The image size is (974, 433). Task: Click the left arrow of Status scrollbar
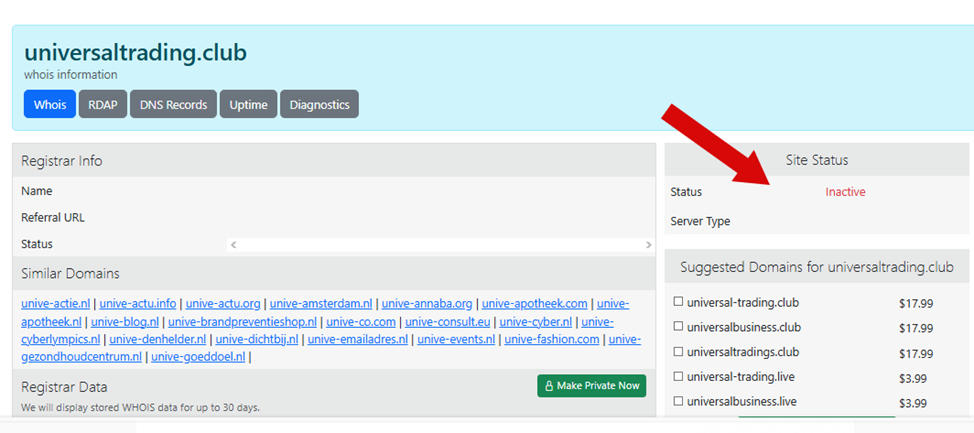click(x=234, y=245)
